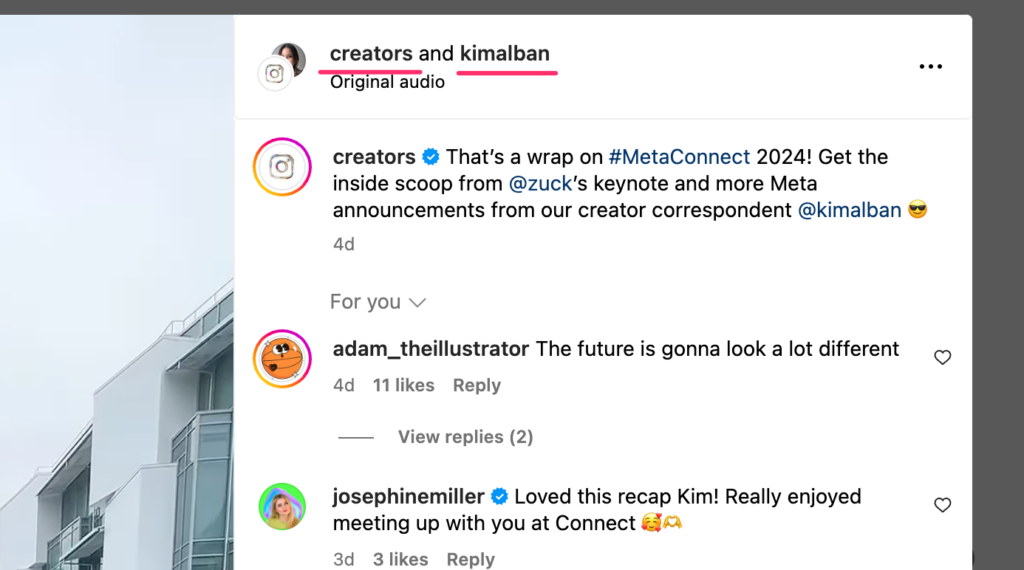This screenshot has height=570, width=1024.
Task: Expand View replies (2) thread
Action: coord(465,437)
